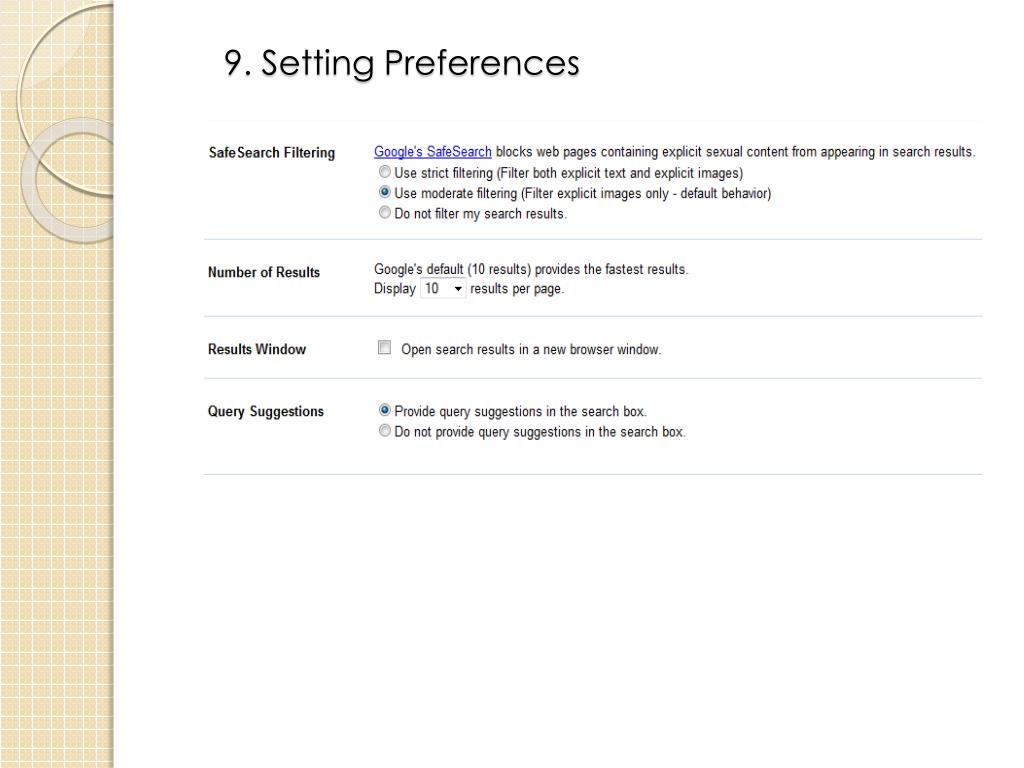Choose the 'Do not filter' radio button
This screenshot has width=1024, height=768.
point(385,213)
